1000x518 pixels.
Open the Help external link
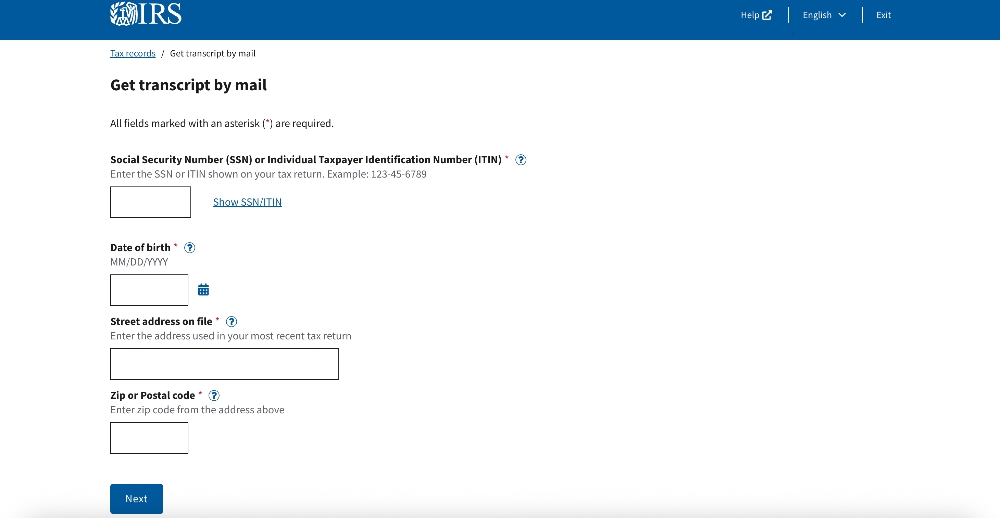[756, 15]
